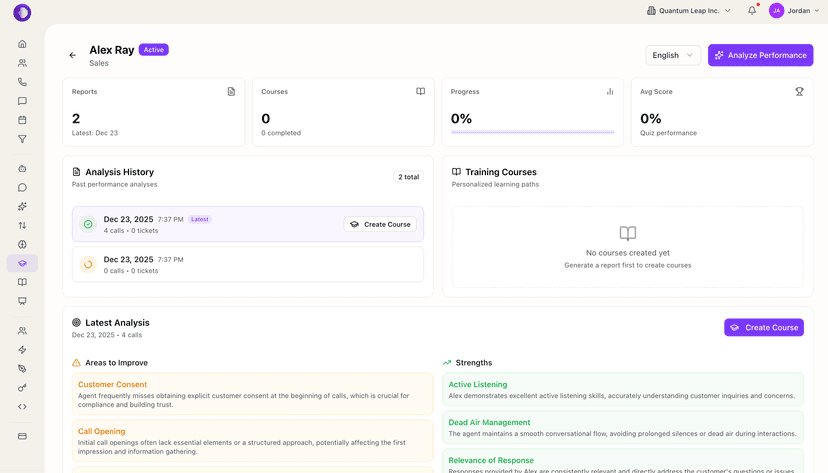
Task: Click the Progress bar in the stats card
Action: (x=532, y=132)
